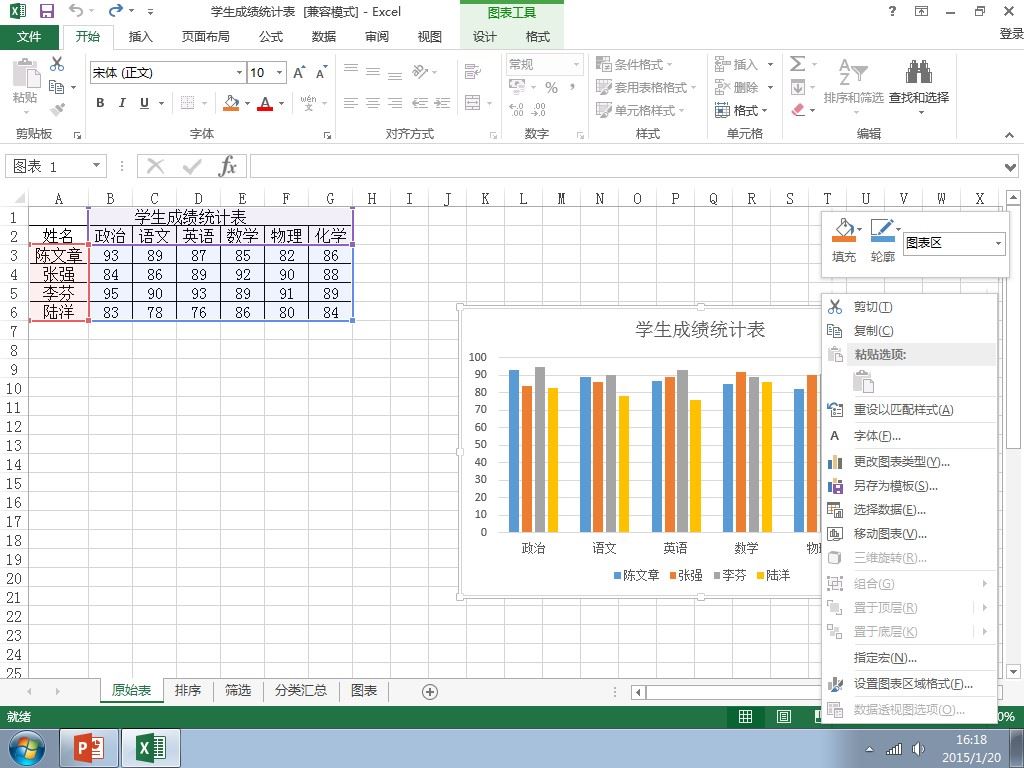The height and width of the screenshot is (768, 1024).
Task: Switch to the chart 设计 Design tab
Action: (x=484, y=37)
